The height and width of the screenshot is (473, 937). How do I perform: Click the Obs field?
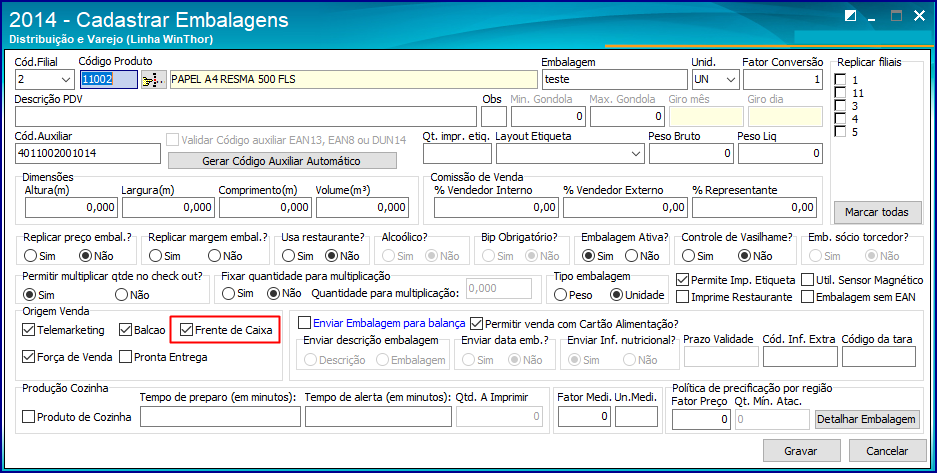pos(494,116)
